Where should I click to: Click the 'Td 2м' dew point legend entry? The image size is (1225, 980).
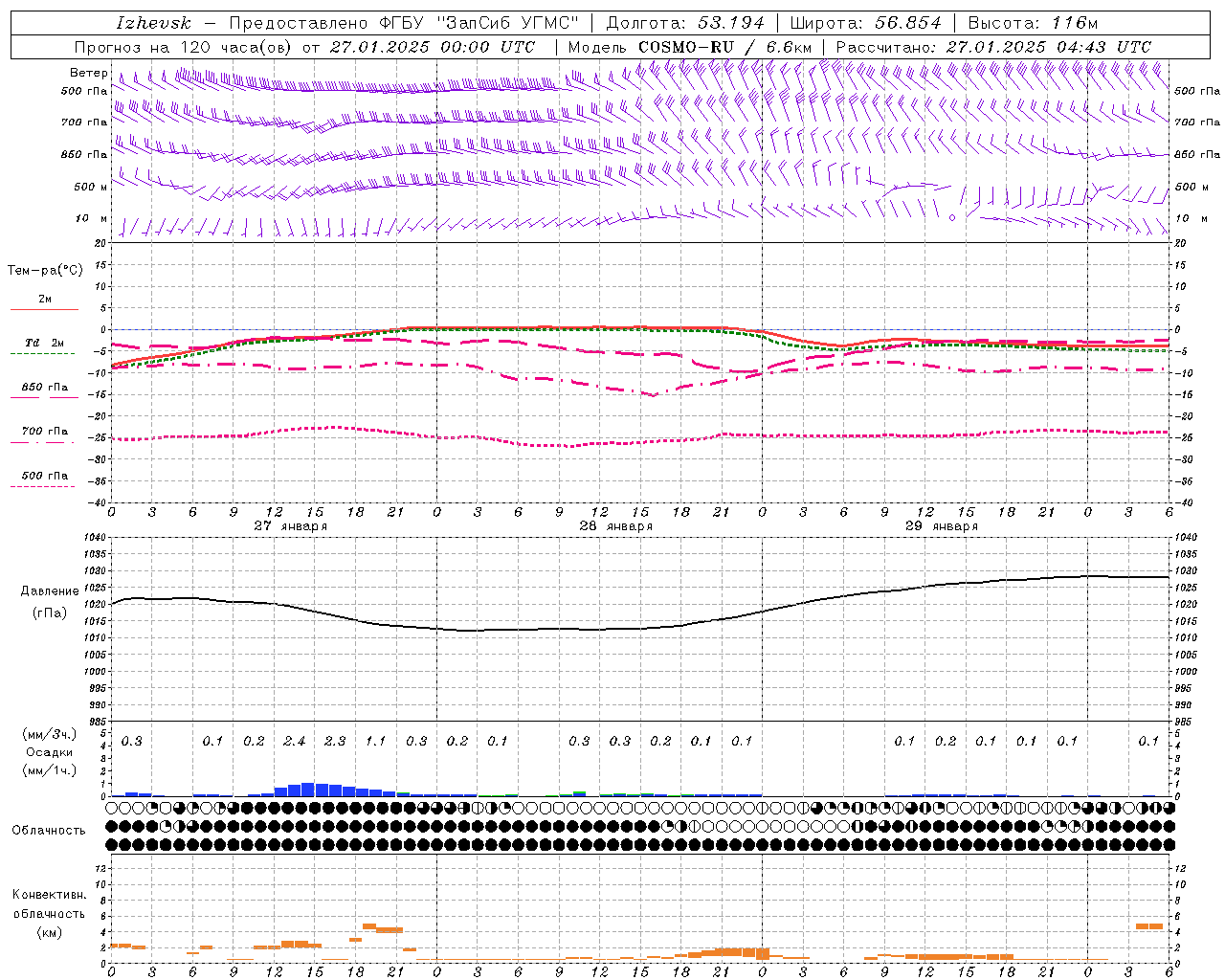[x=45, y=343]
